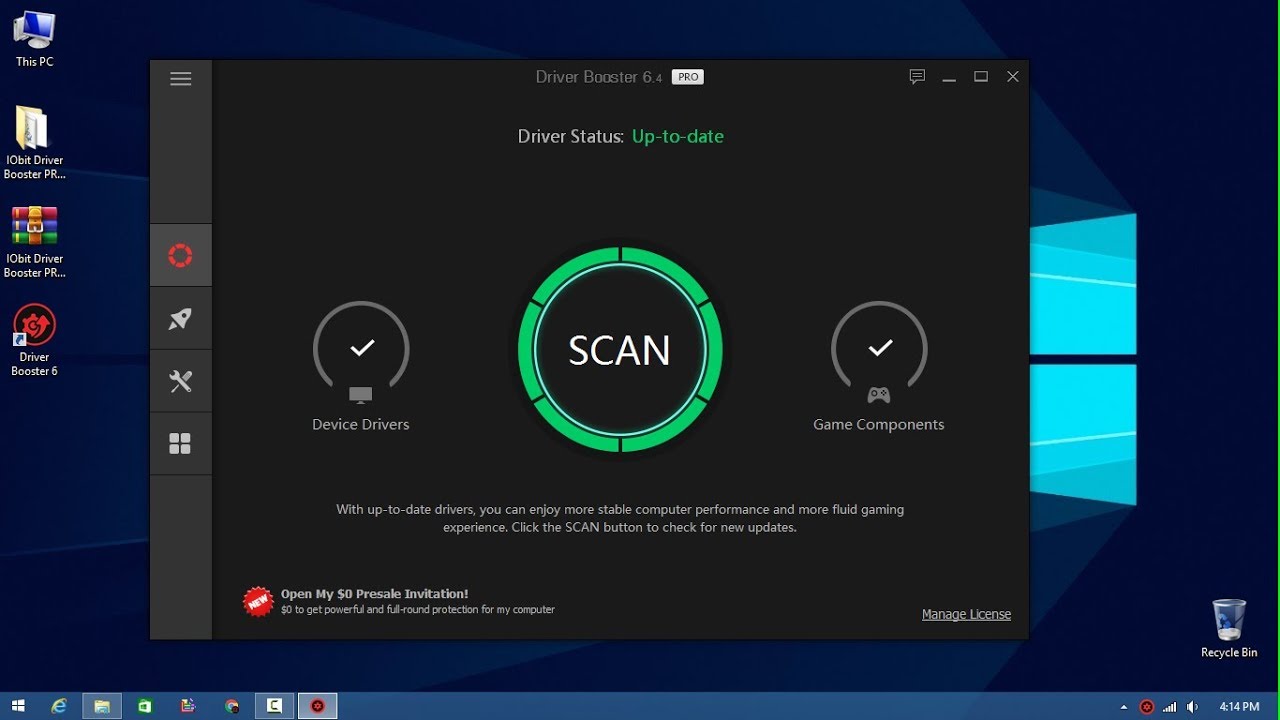Select the Recycle Bin desktop icon

pyautogui.click(x=1229, y=628)
